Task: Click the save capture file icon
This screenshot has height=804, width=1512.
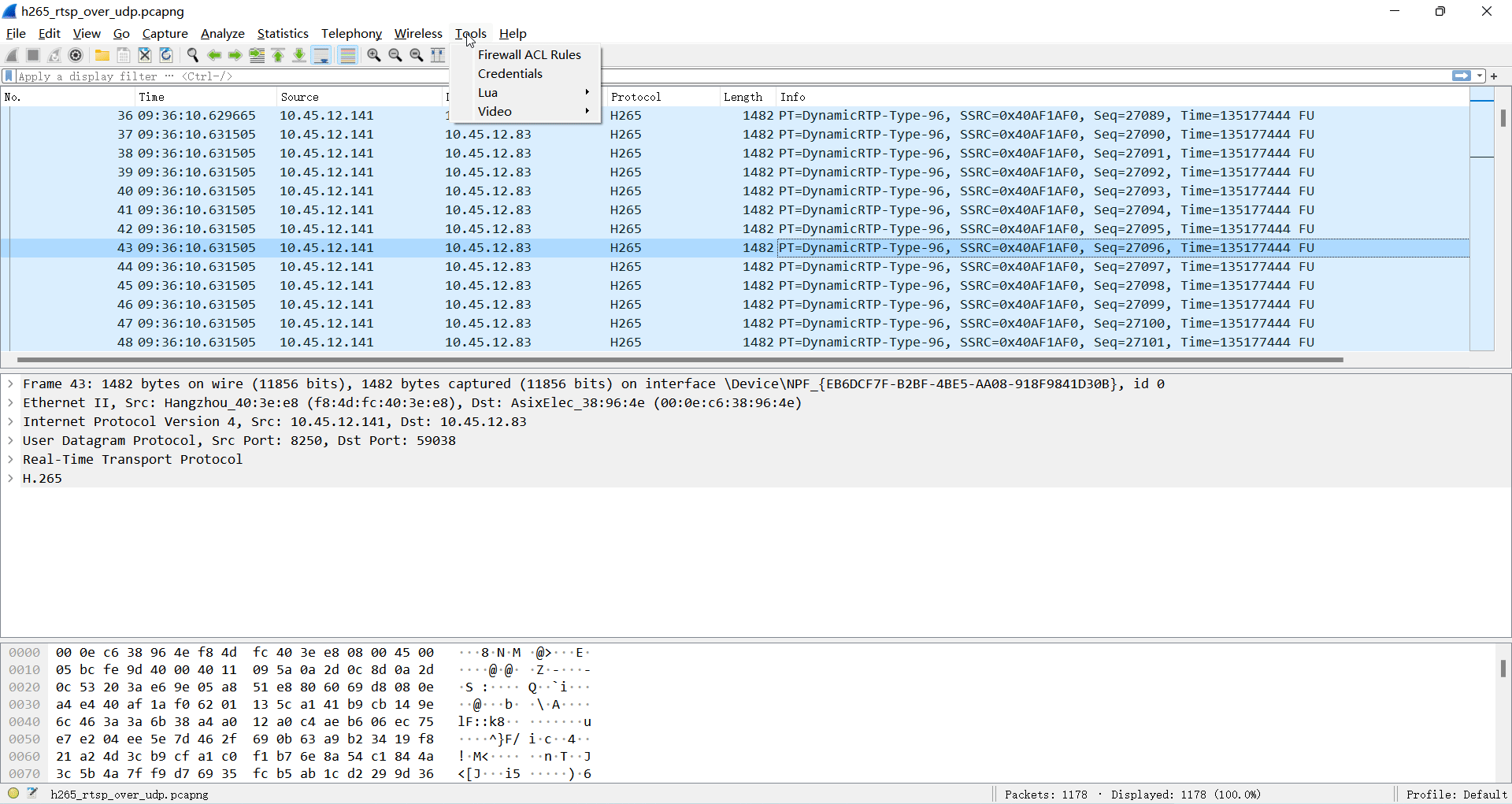Action: (124, 55)
